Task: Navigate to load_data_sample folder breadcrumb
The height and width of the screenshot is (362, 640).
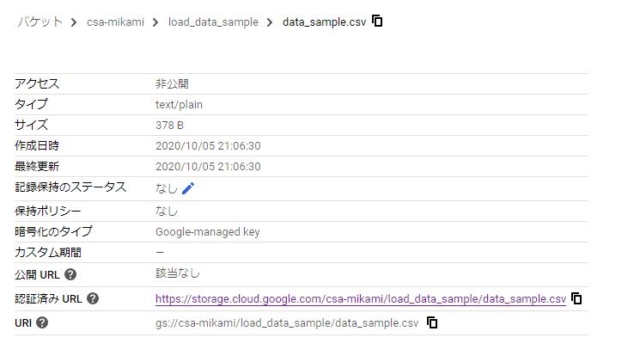Action: coord(213,22)
